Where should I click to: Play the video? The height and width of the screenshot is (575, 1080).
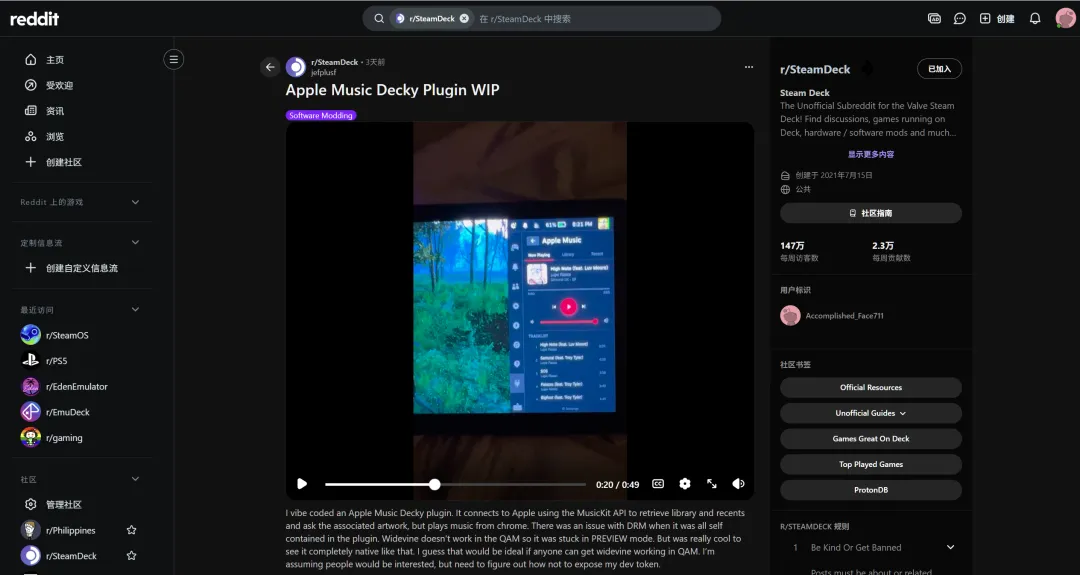[302, 484]
